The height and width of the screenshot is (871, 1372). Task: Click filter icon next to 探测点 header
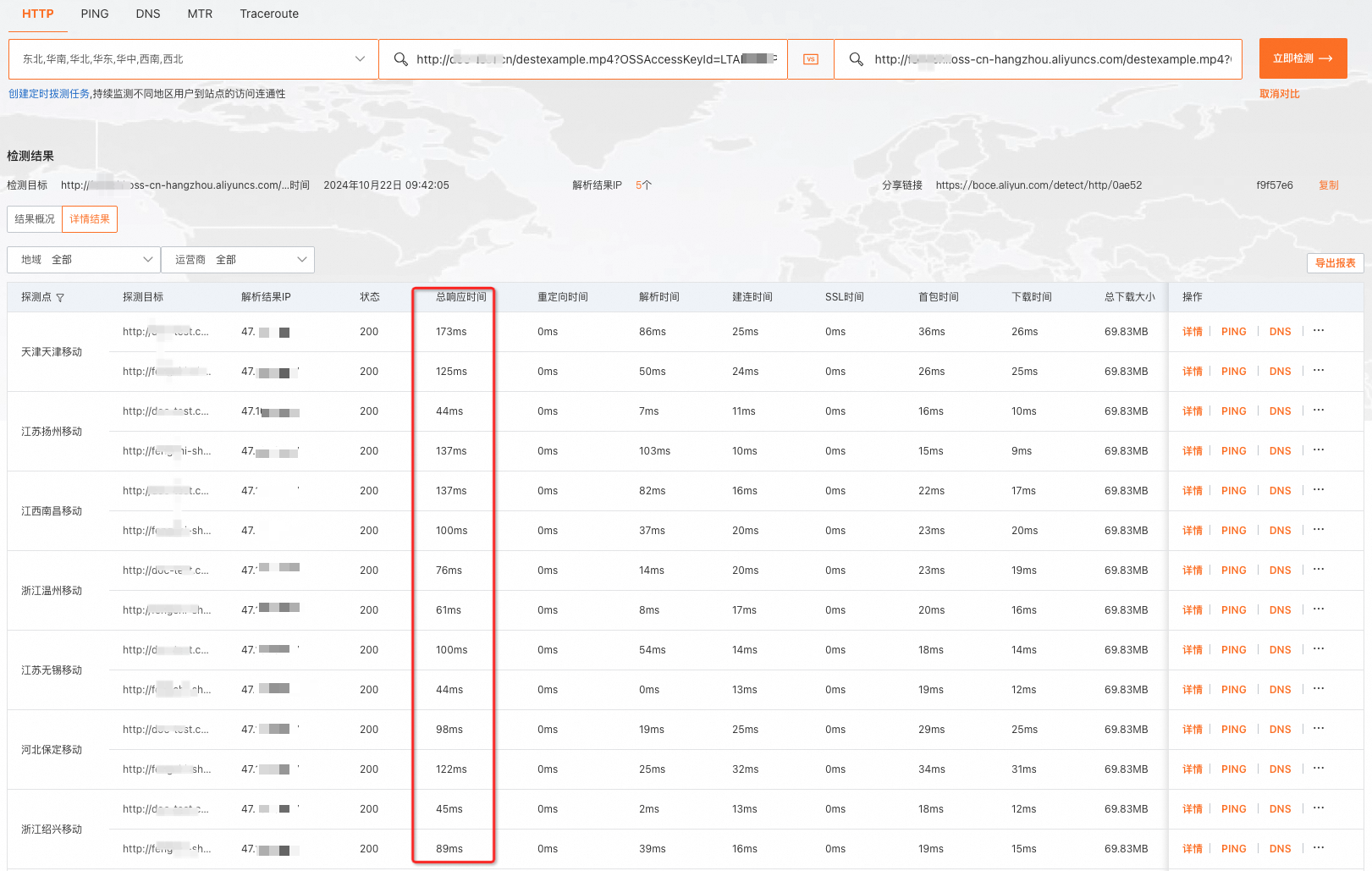coord(60,298)
